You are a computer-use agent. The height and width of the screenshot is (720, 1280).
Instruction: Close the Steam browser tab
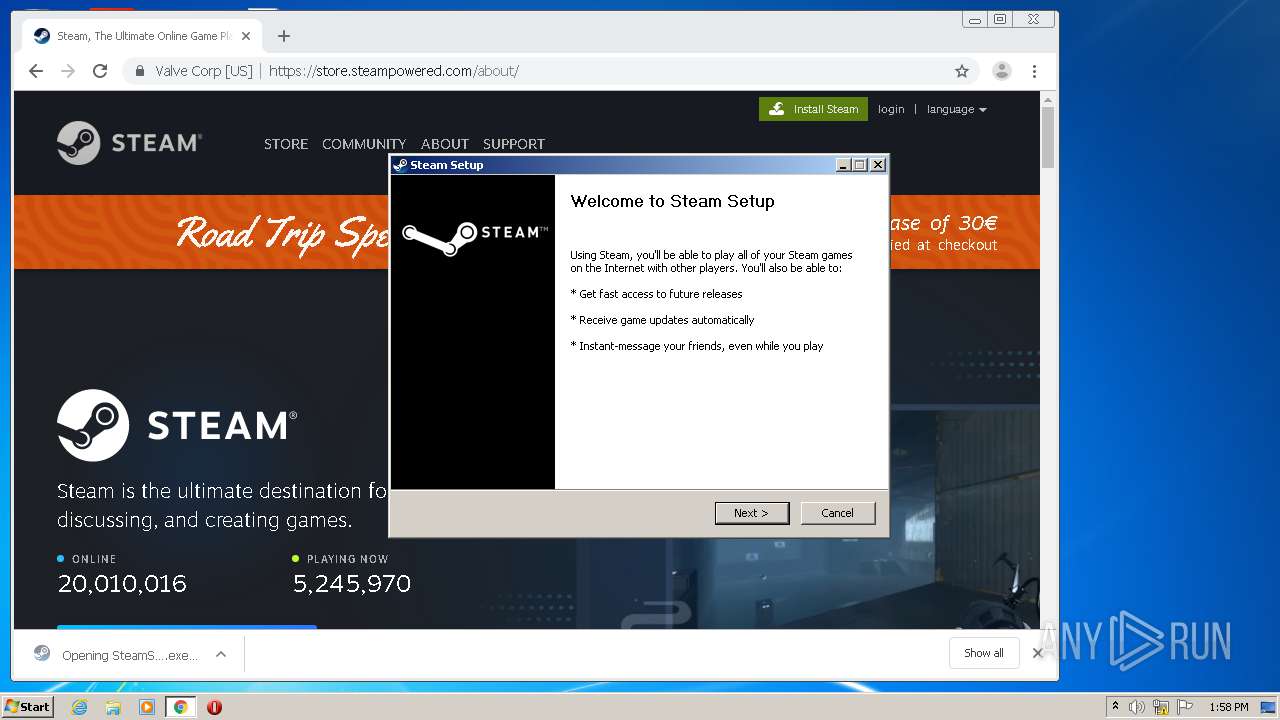246,36
